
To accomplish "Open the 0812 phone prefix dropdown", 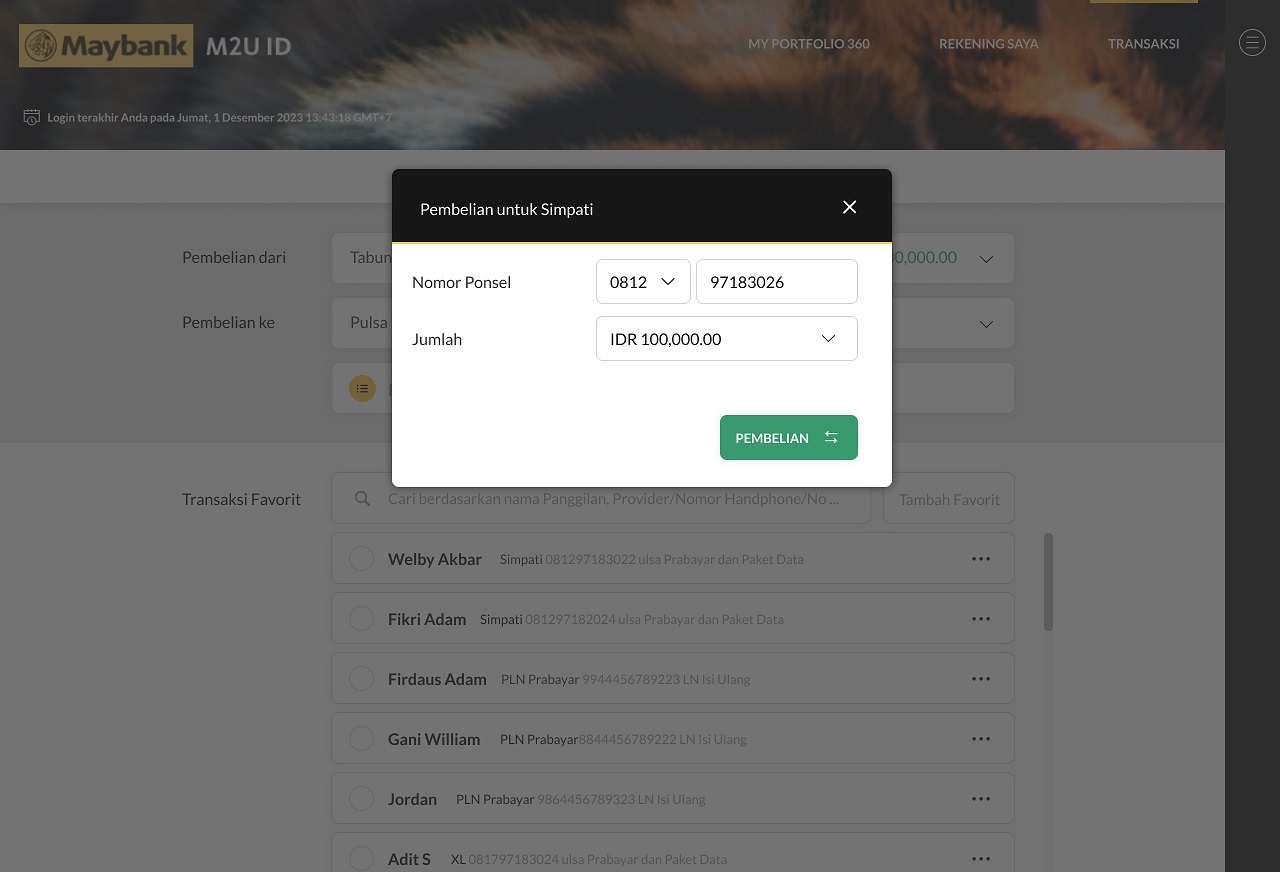I will 643,282.
